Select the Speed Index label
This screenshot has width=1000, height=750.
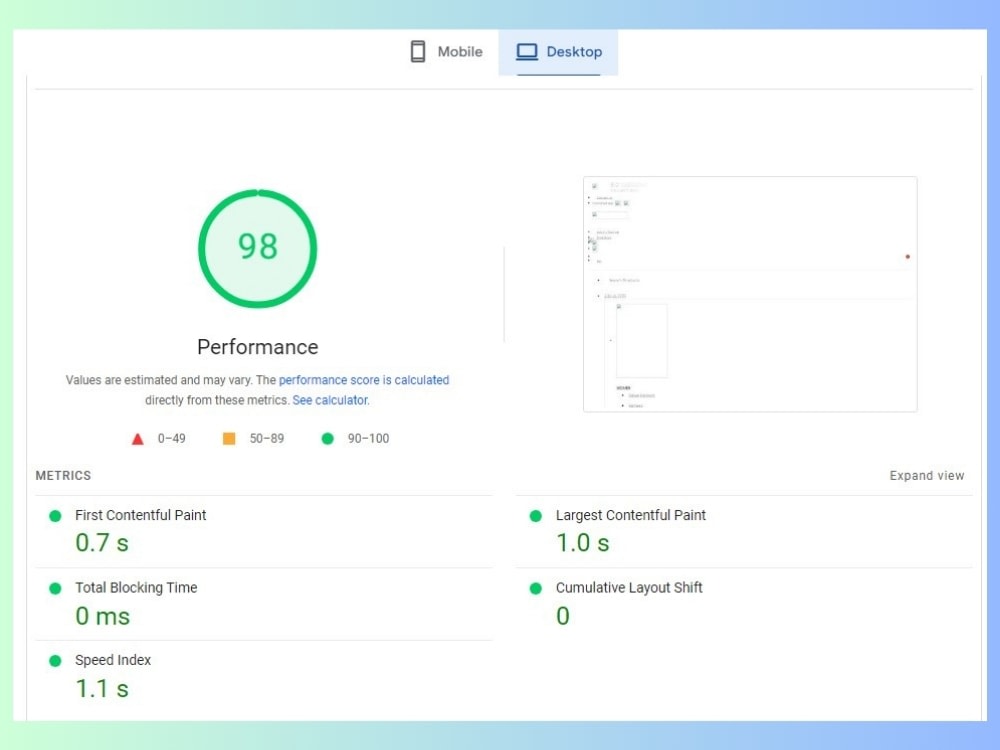(x=113, y=660)
